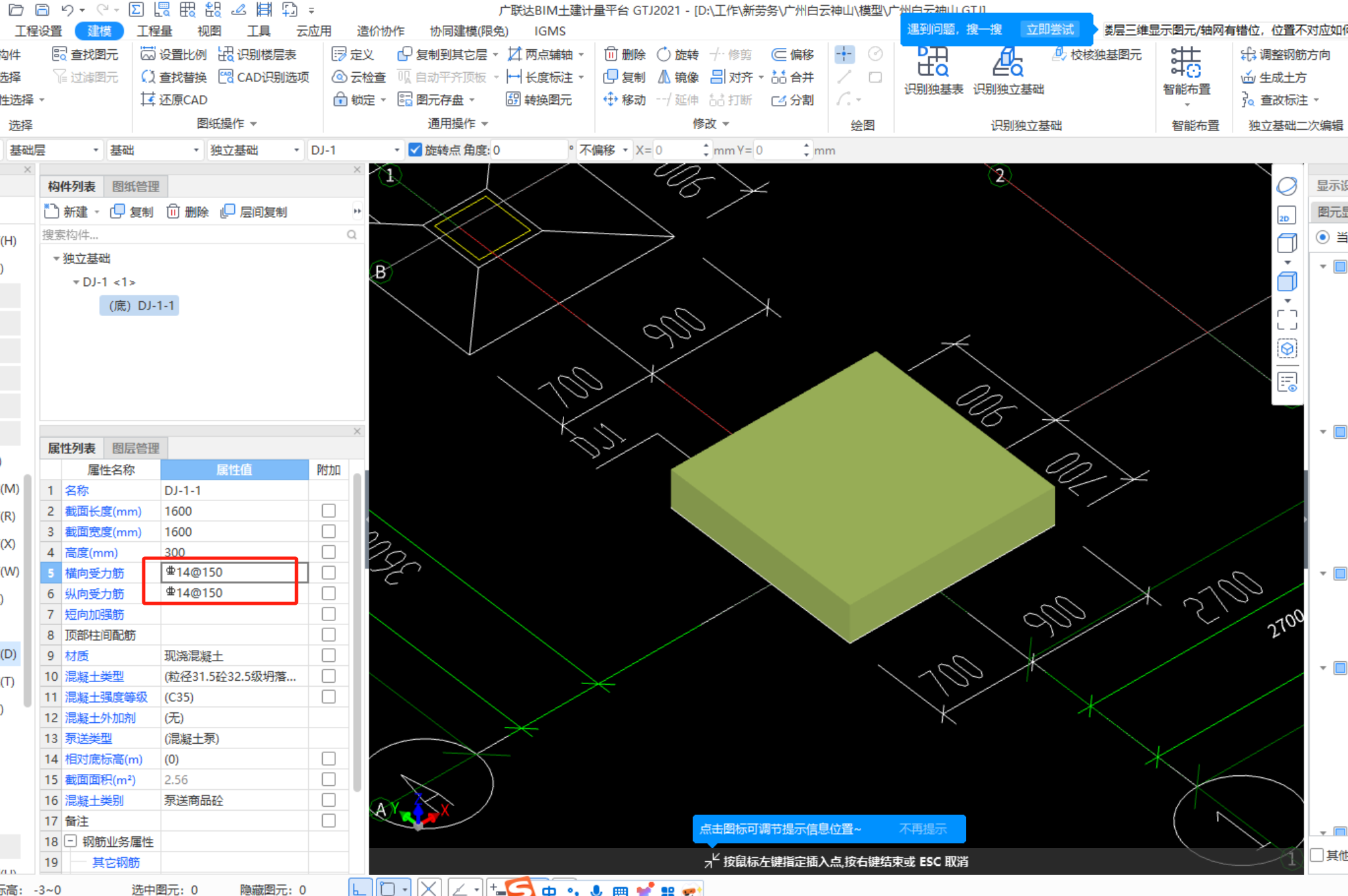Switch to the 图纸管理 tab
This screenshot has height=896, width=1348.
(x=136, y=186)
